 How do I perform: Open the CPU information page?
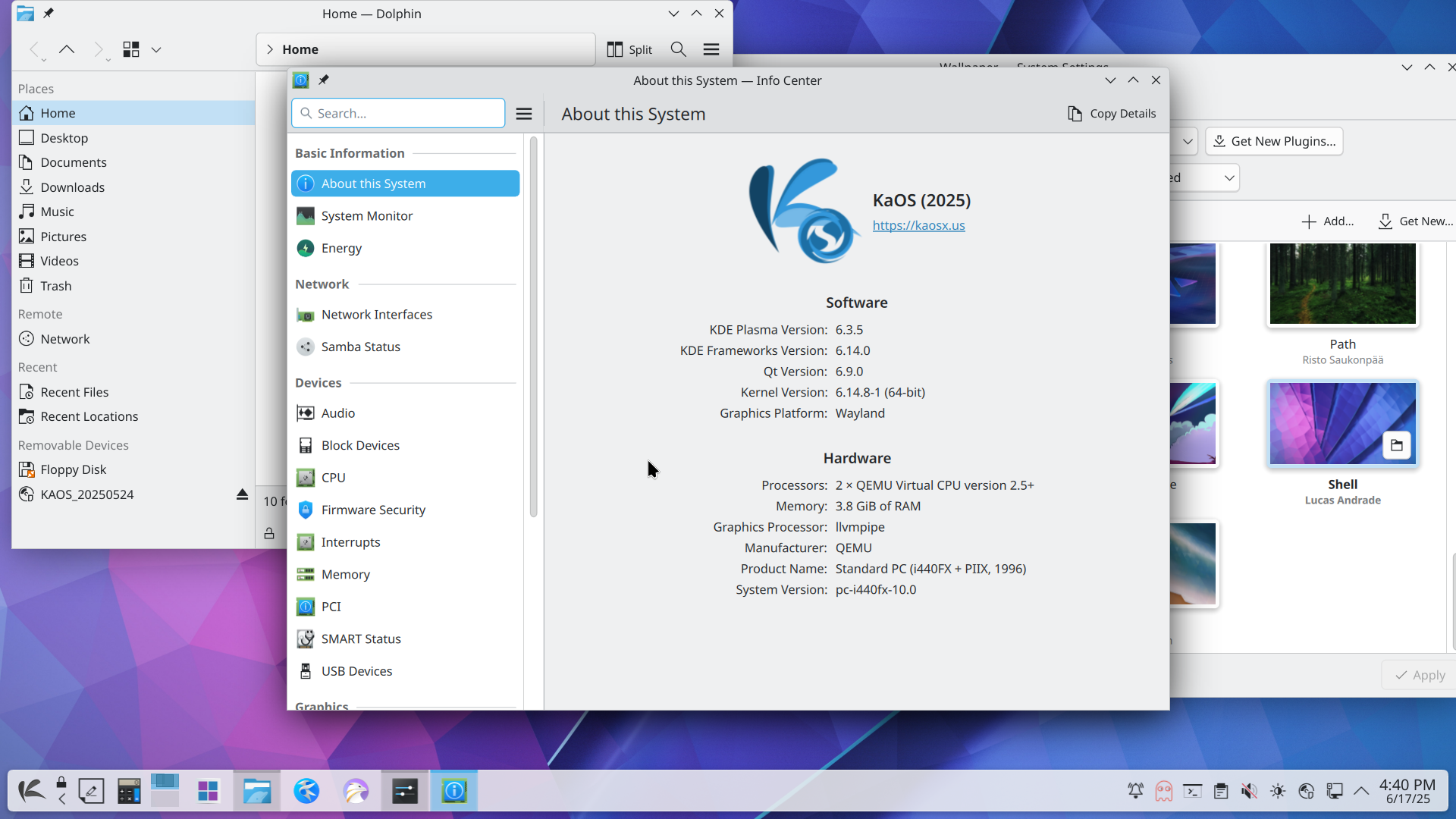click(x=405, y=478)
